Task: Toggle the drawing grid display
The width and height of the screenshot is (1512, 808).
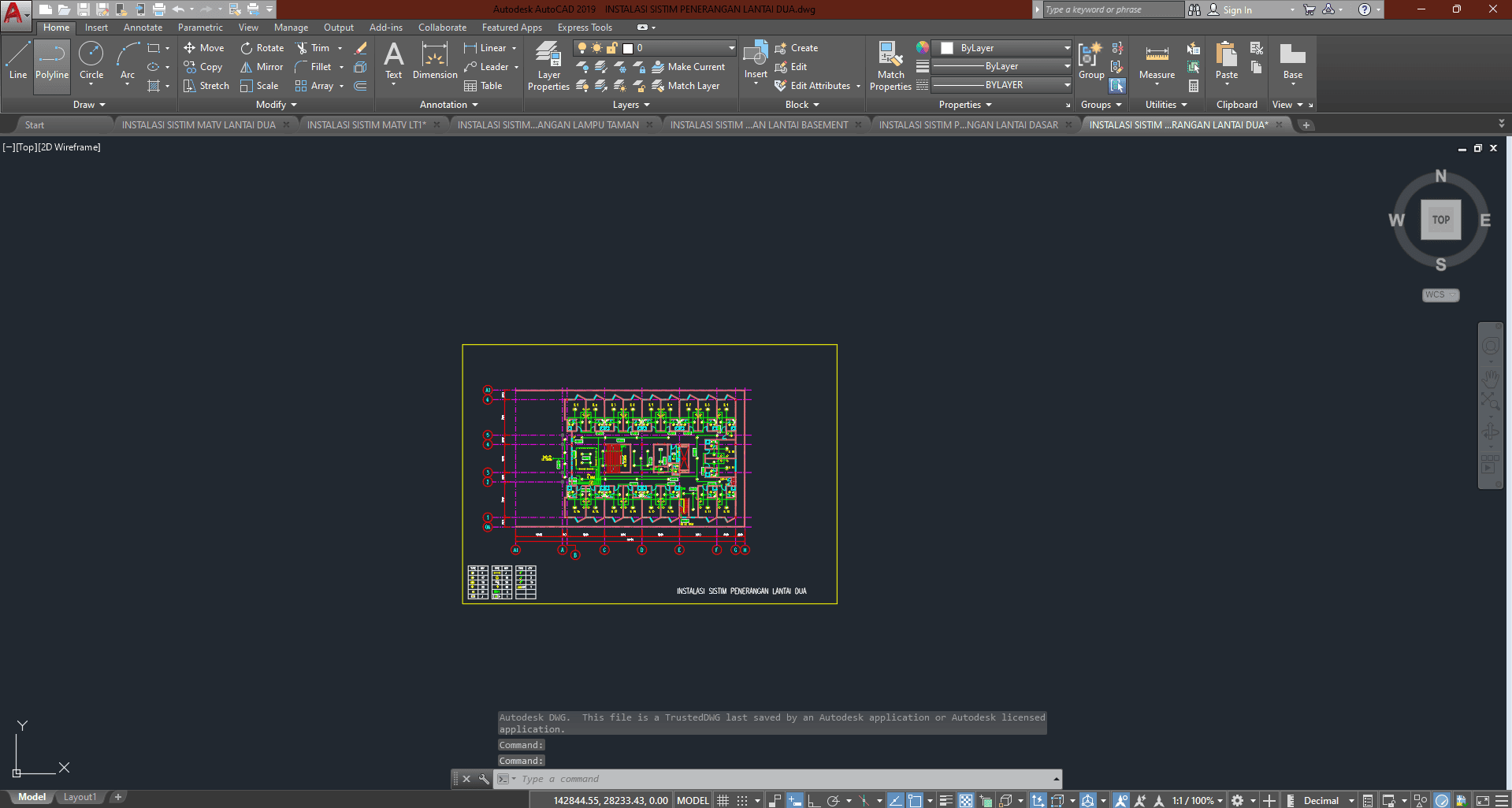Action: tap(723, 800)
